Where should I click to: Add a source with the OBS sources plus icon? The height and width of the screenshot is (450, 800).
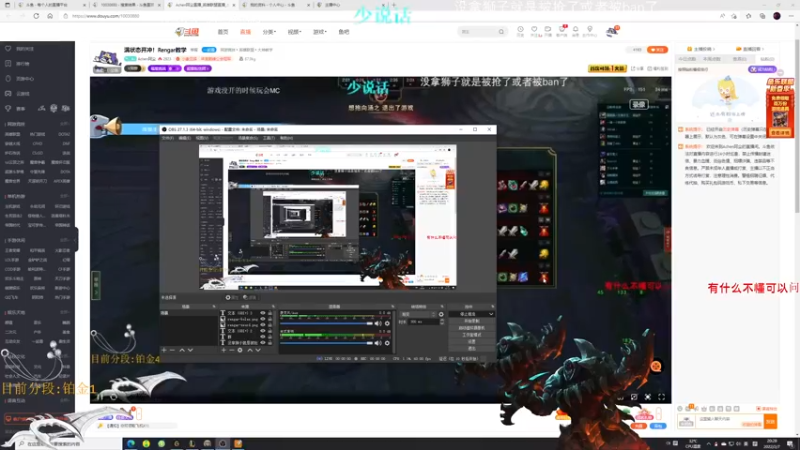pos(223,350)
